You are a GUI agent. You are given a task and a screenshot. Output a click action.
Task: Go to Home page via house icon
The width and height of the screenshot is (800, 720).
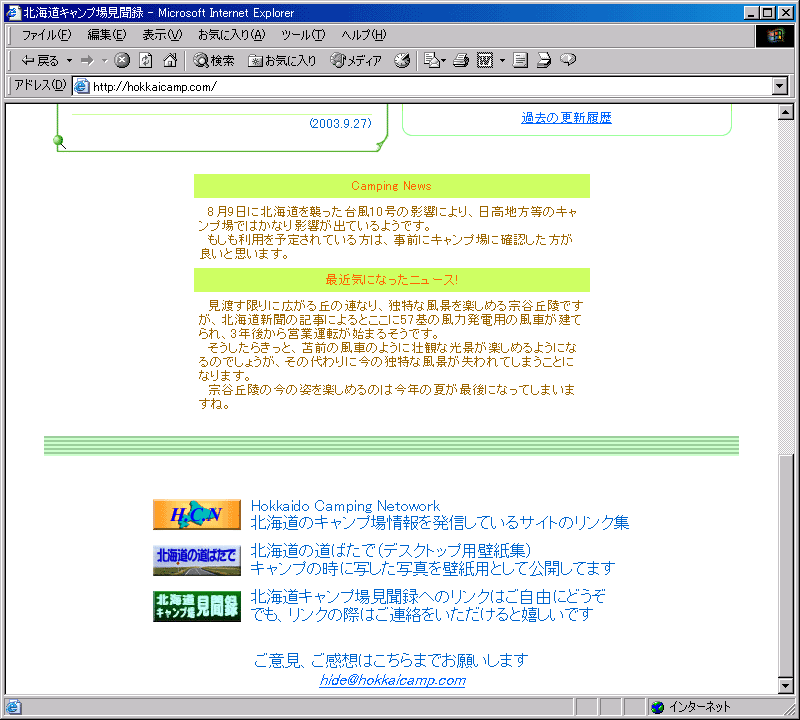pyautogui.click(x=170, y=60)
